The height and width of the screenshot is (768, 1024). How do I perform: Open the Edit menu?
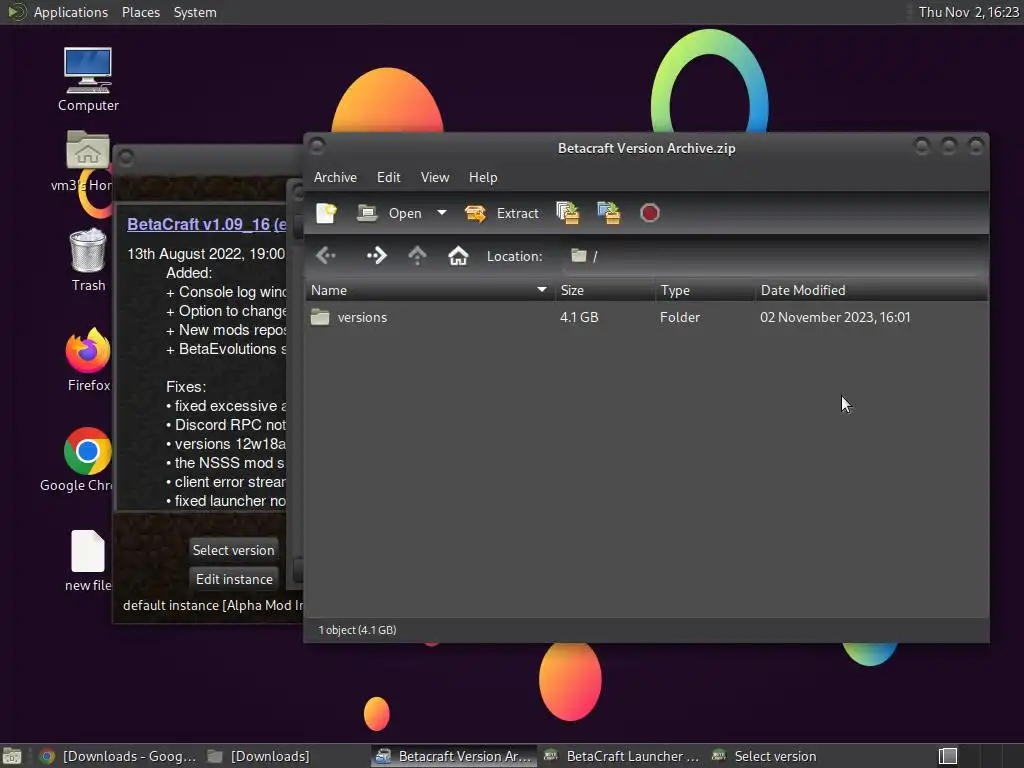(x=389, y=177)
